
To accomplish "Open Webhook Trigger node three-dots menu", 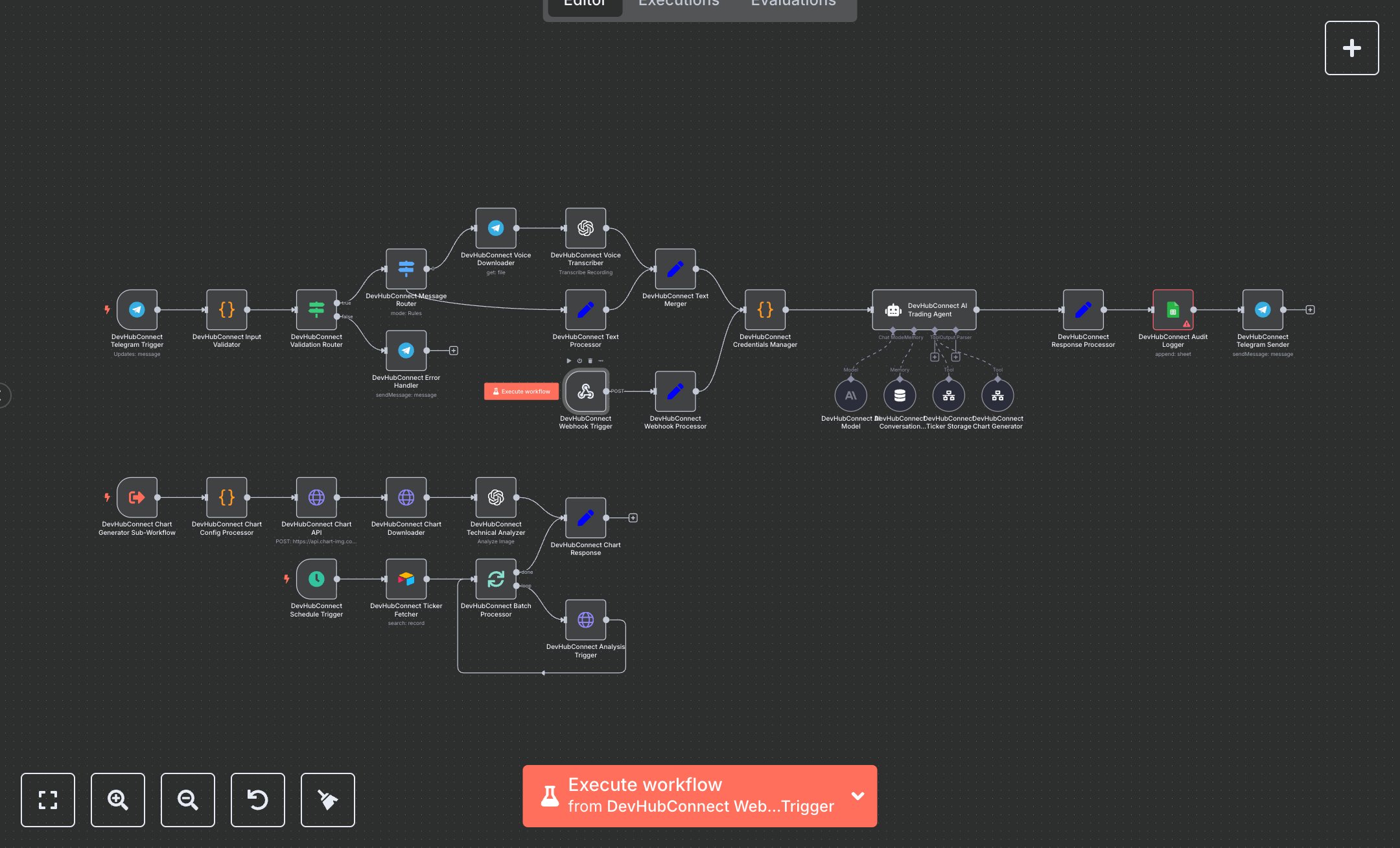I will (601, 360).
